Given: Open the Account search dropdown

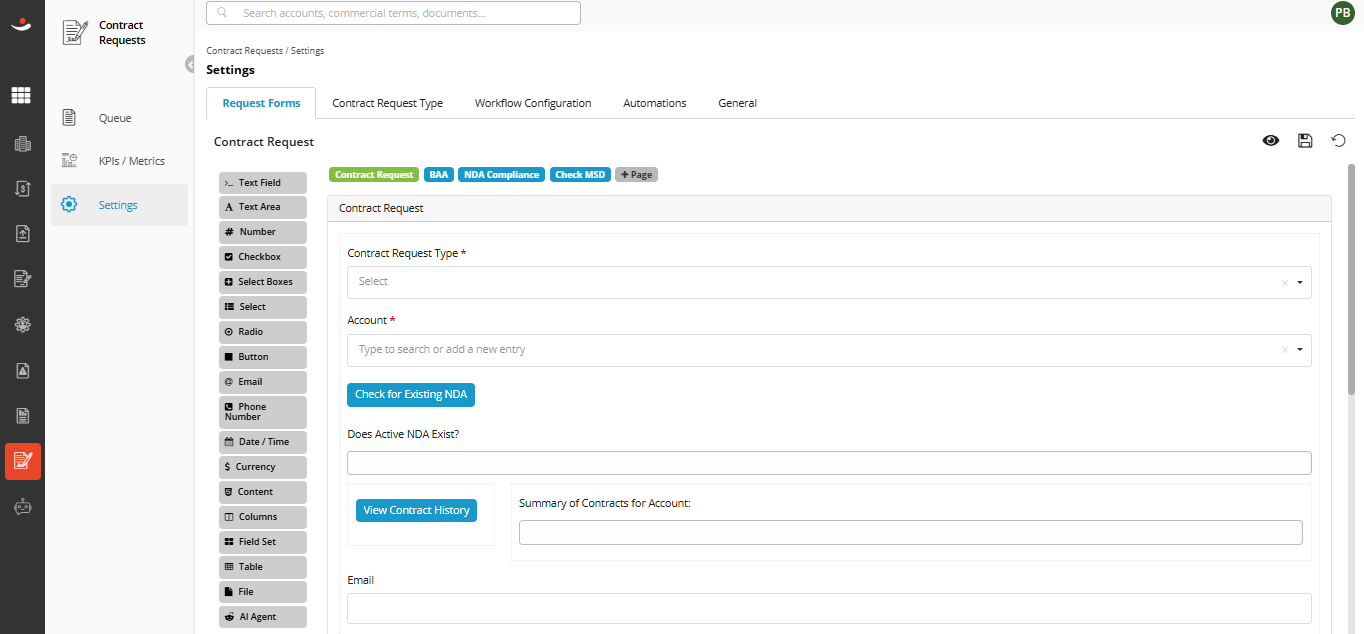Looking at the screenshot, I should click(x=829, y=350).
